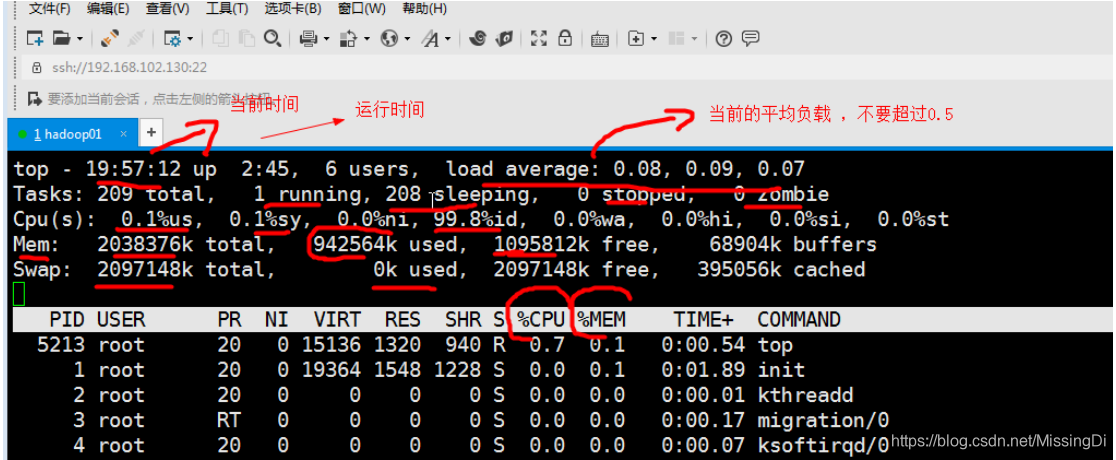
Task: Click the add-session arrow icon
Action: pyautogui.click(x=33, y=98)
